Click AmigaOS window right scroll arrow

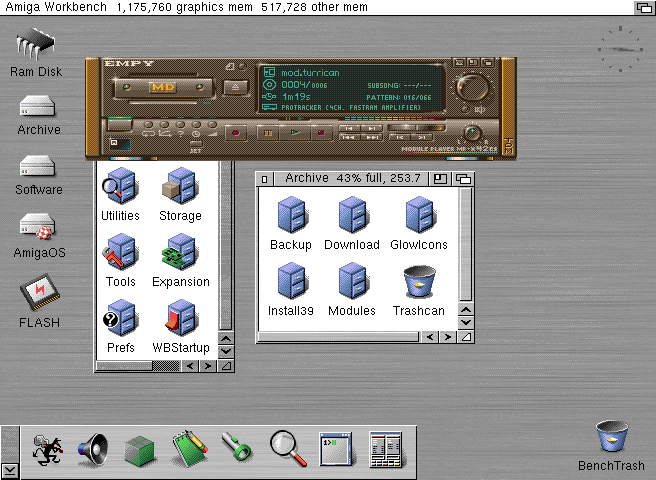208,366
